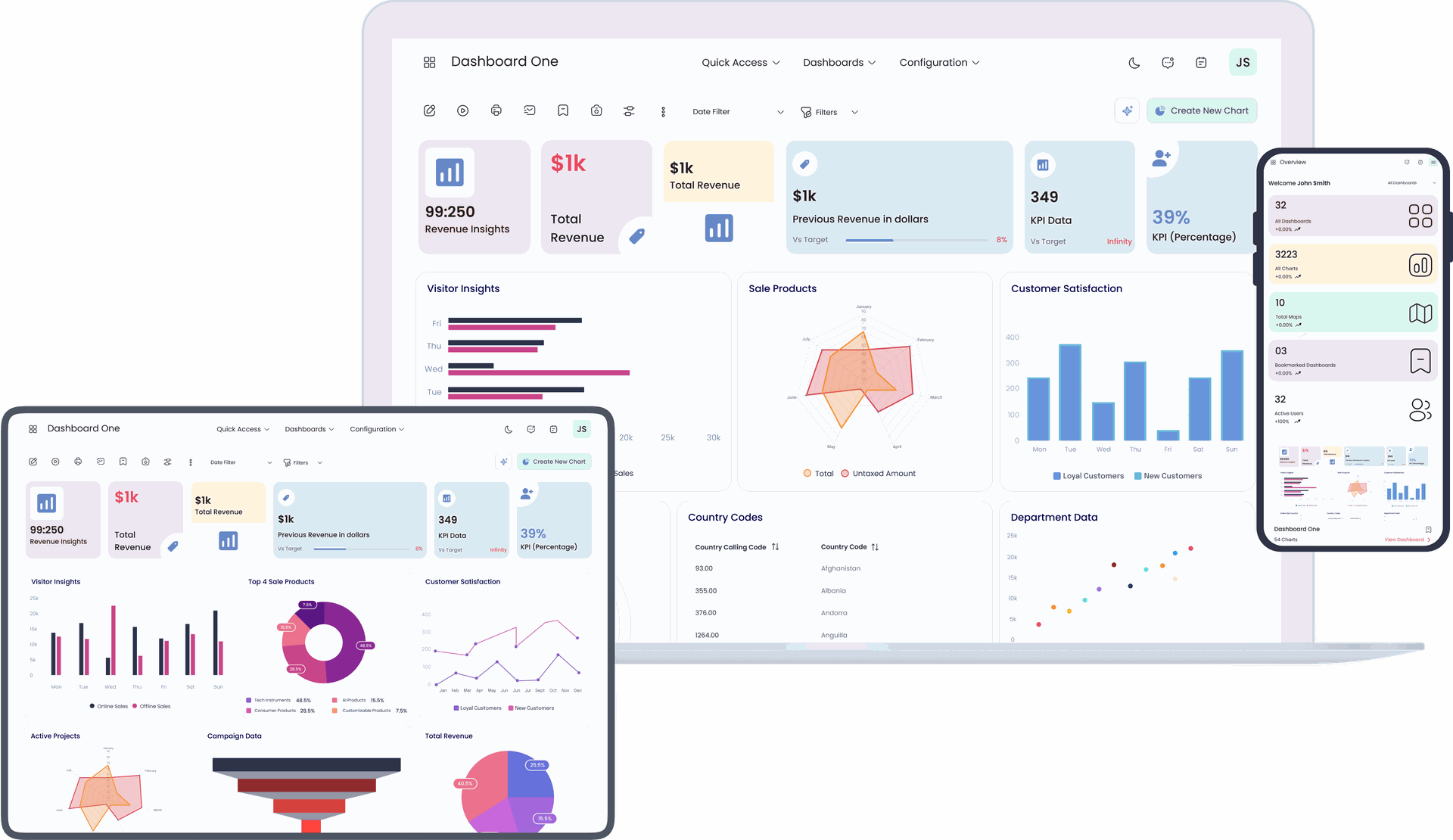Click the grid/apps icon next to Dashboard One
Image resolution: width=1453 pixels, height=840 pixels.
[x=430, y=62]
